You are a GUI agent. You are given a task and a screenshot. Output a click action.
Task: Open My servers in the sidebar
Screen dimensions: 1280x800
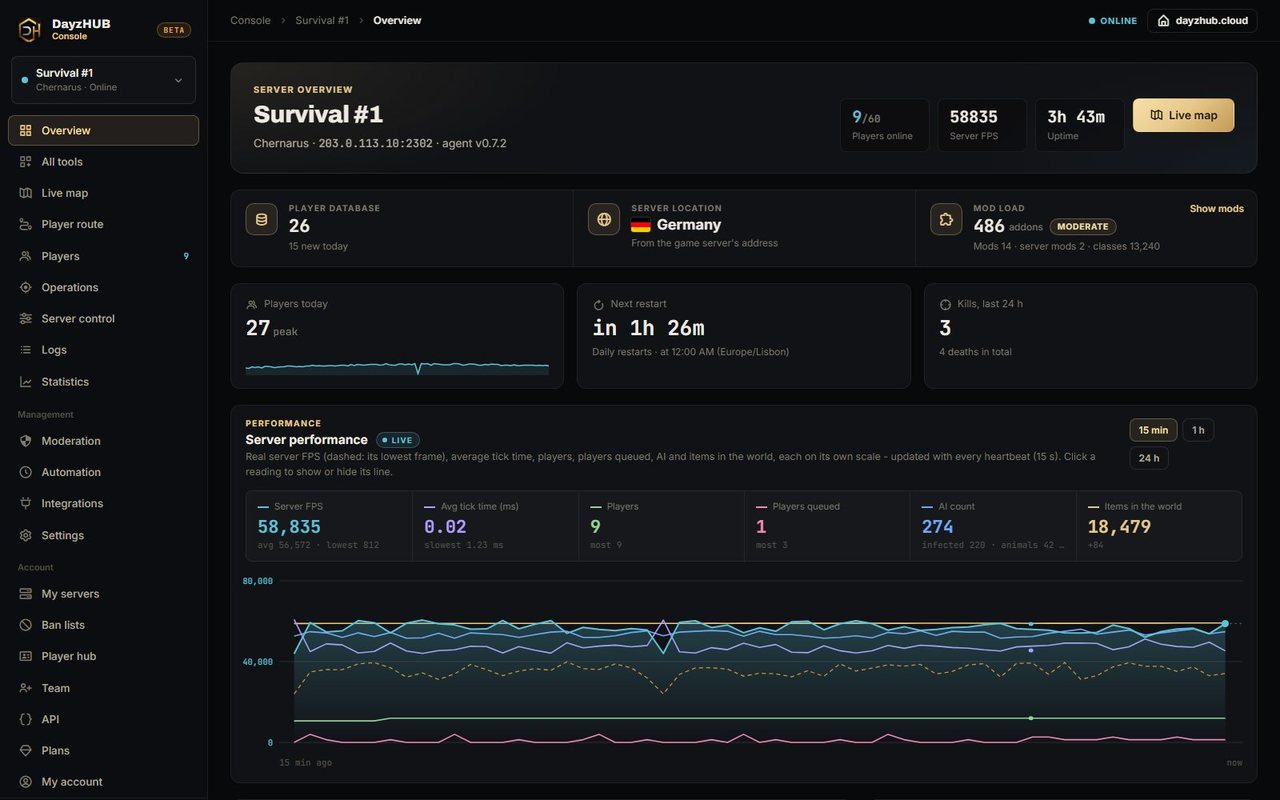[104, 594]
